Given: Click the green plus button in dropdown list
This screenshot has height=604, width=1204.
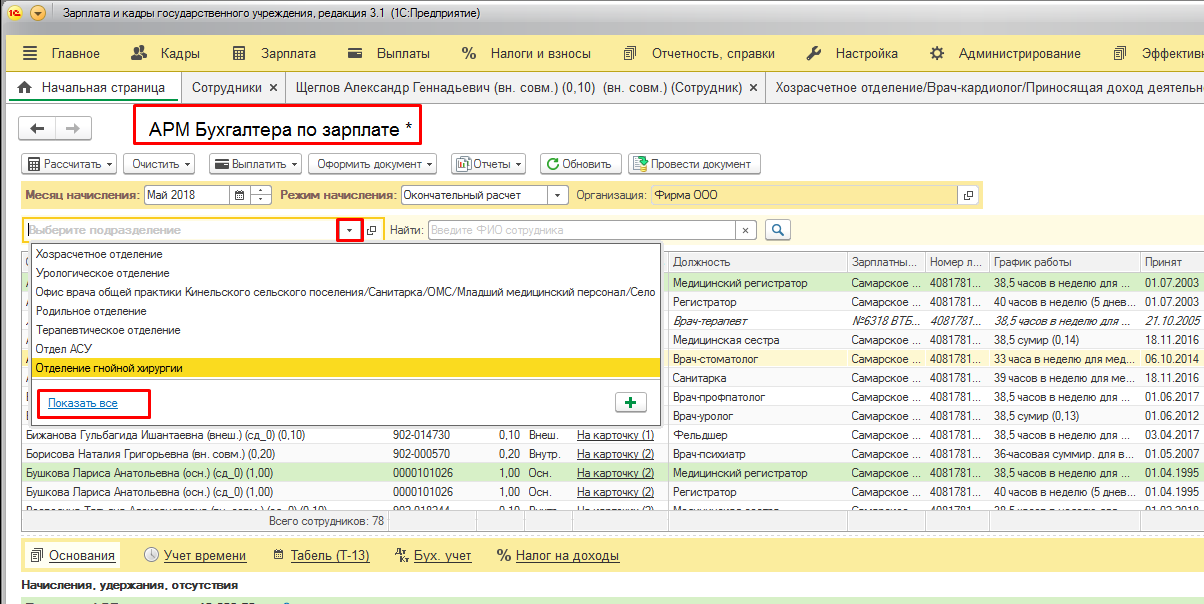Looking at the screenshot, I should (x=630, y=402).
